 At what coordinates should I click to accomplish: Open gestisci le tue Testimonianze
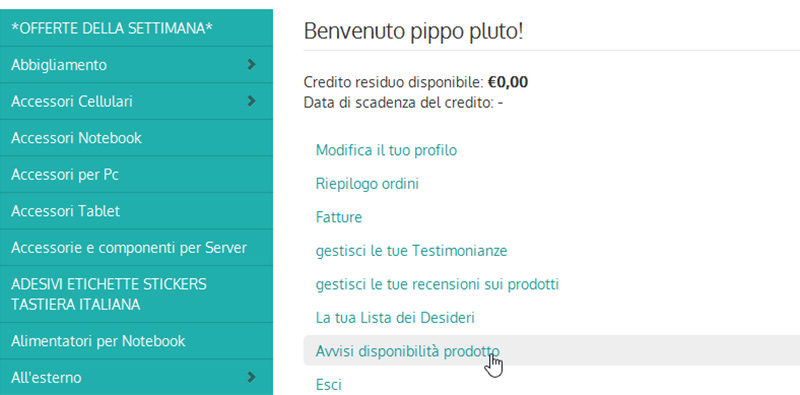tap(411, 251)
